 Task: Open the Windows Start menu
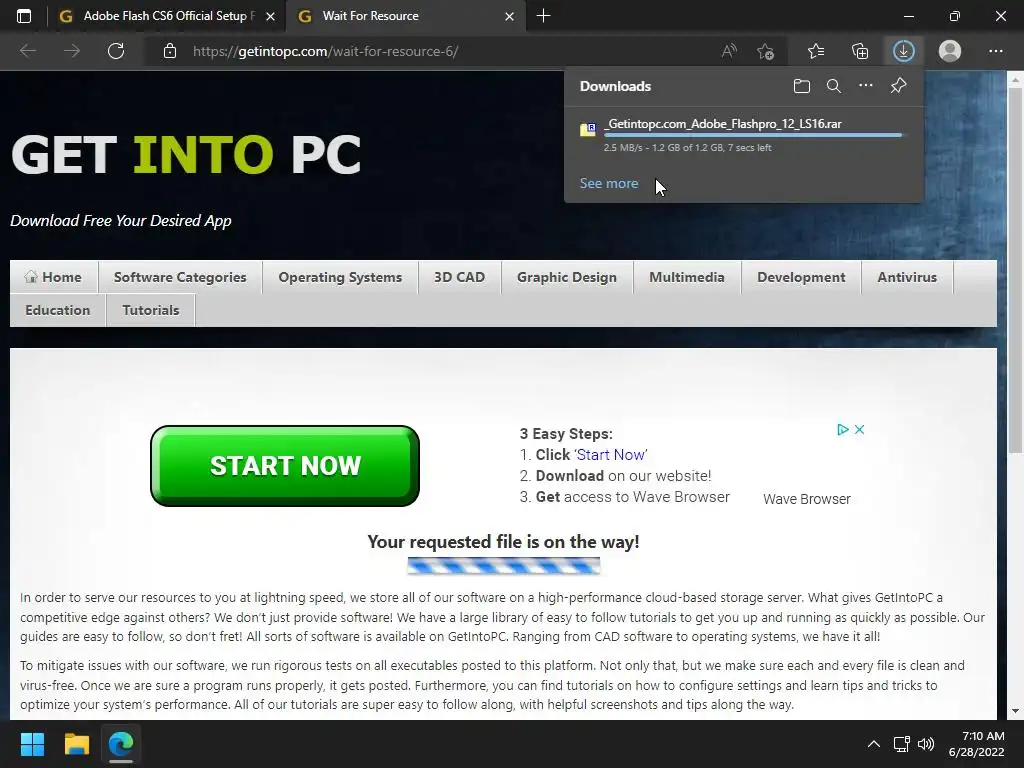tap(32, 744)
